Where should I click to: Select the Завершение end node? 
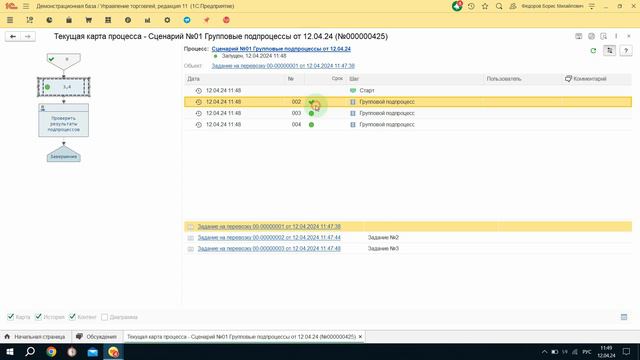(64, 154)
